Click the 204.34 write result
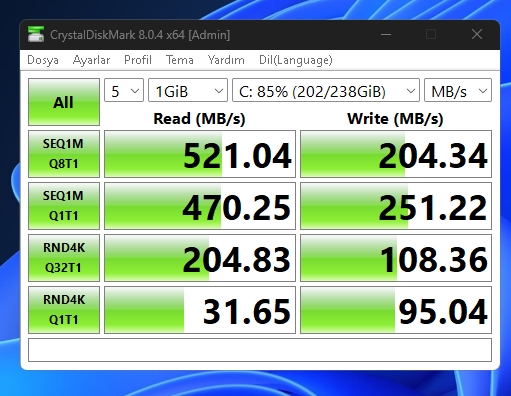This screenshot has height=396, width=511. [x=396, y=154]
